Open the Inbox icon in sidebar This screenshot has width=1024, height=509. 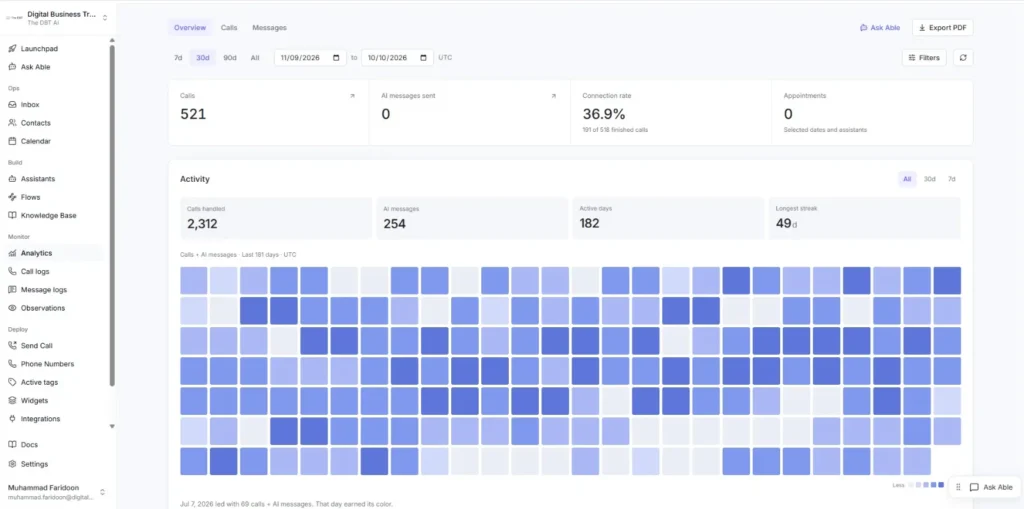tap(12, 105)
